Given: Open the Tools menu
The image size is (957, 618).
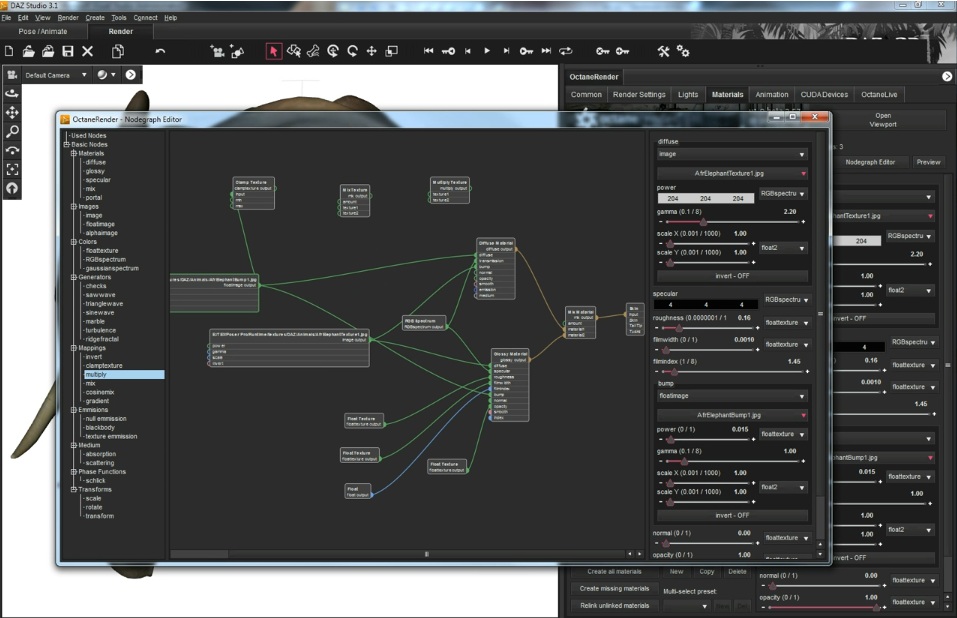Looking at the screenshot, I should point(119,18).
